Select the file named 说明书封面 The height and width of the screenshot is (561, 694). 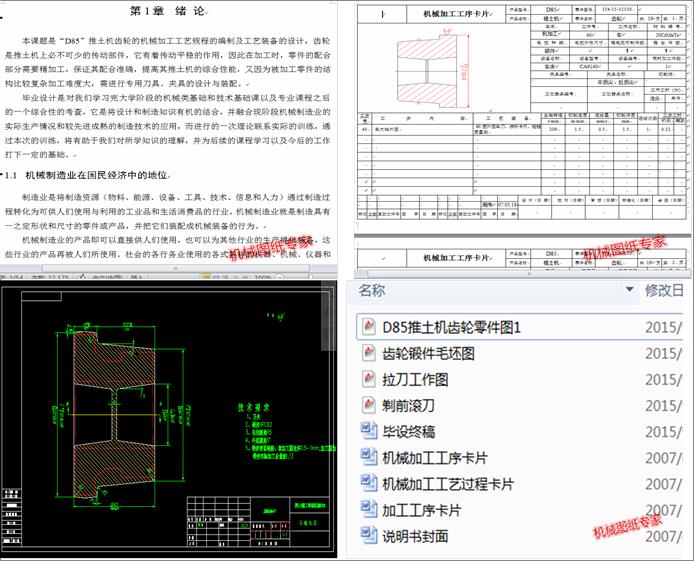(x=415, y=536)
